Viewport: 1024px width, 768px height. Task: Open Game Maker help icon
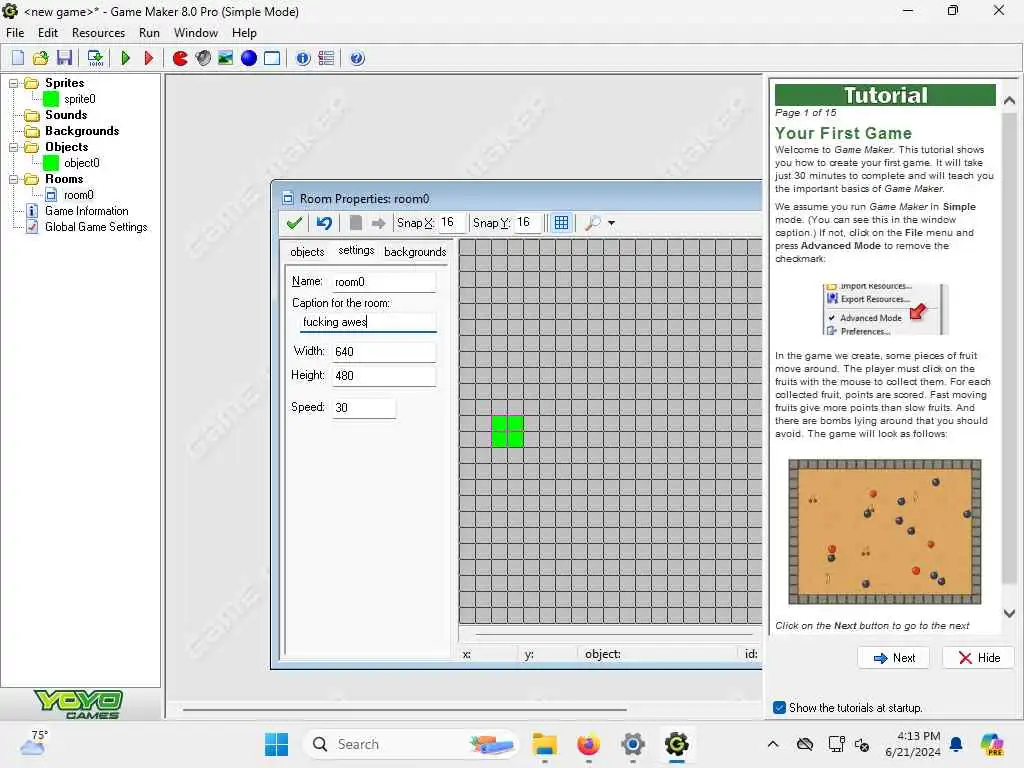(357, 58)
